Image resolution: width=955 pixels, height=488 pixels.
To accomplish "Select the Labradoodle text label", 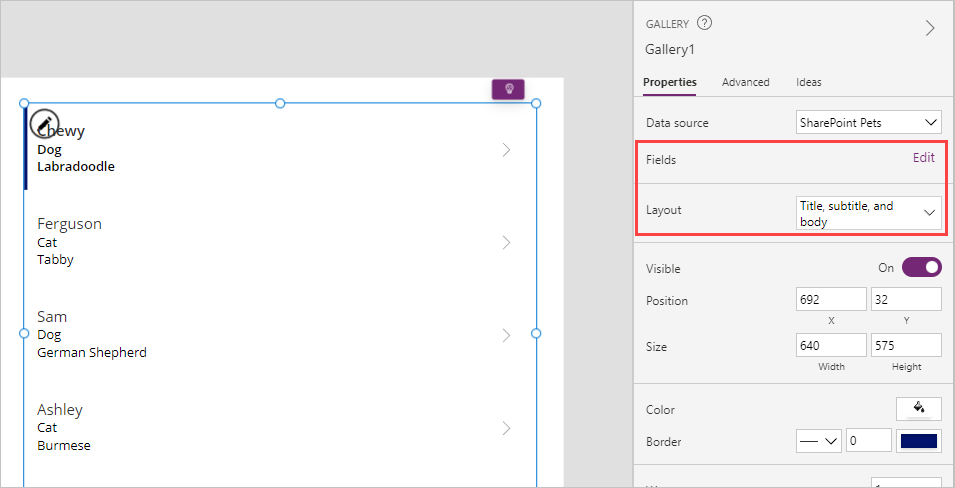I will (76, 166).
